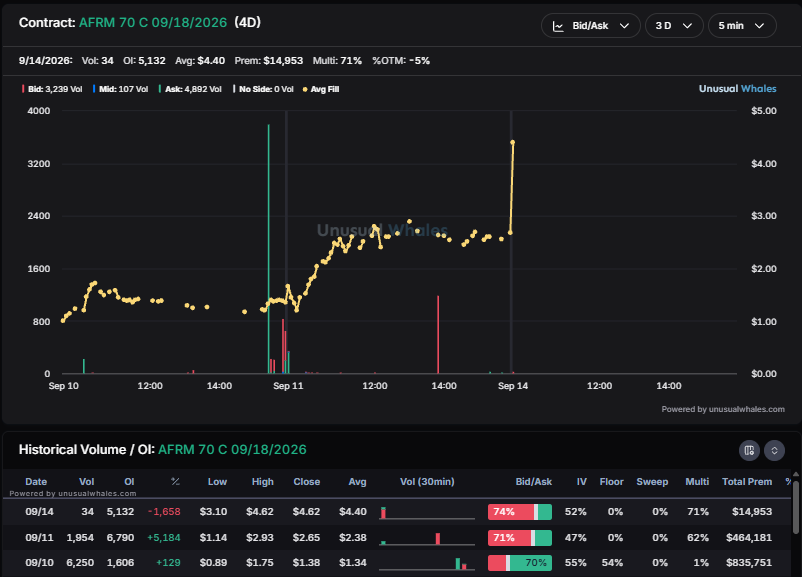Sort the table by Vol column
This screenshot has height=577, width=802.
[x=86, y=482]
